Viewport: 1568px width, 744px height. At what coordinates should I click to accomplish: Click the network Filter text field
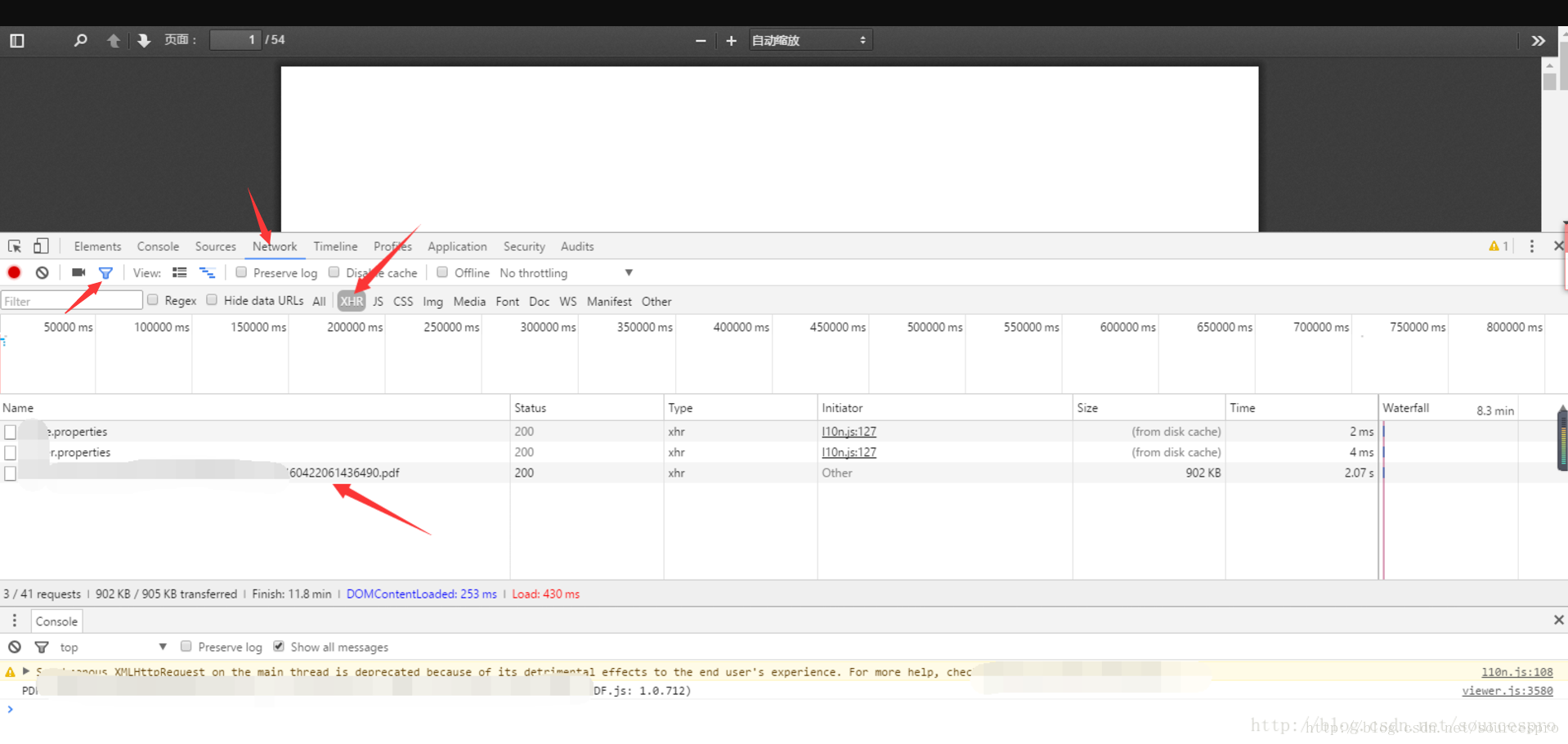coord(72,301)
